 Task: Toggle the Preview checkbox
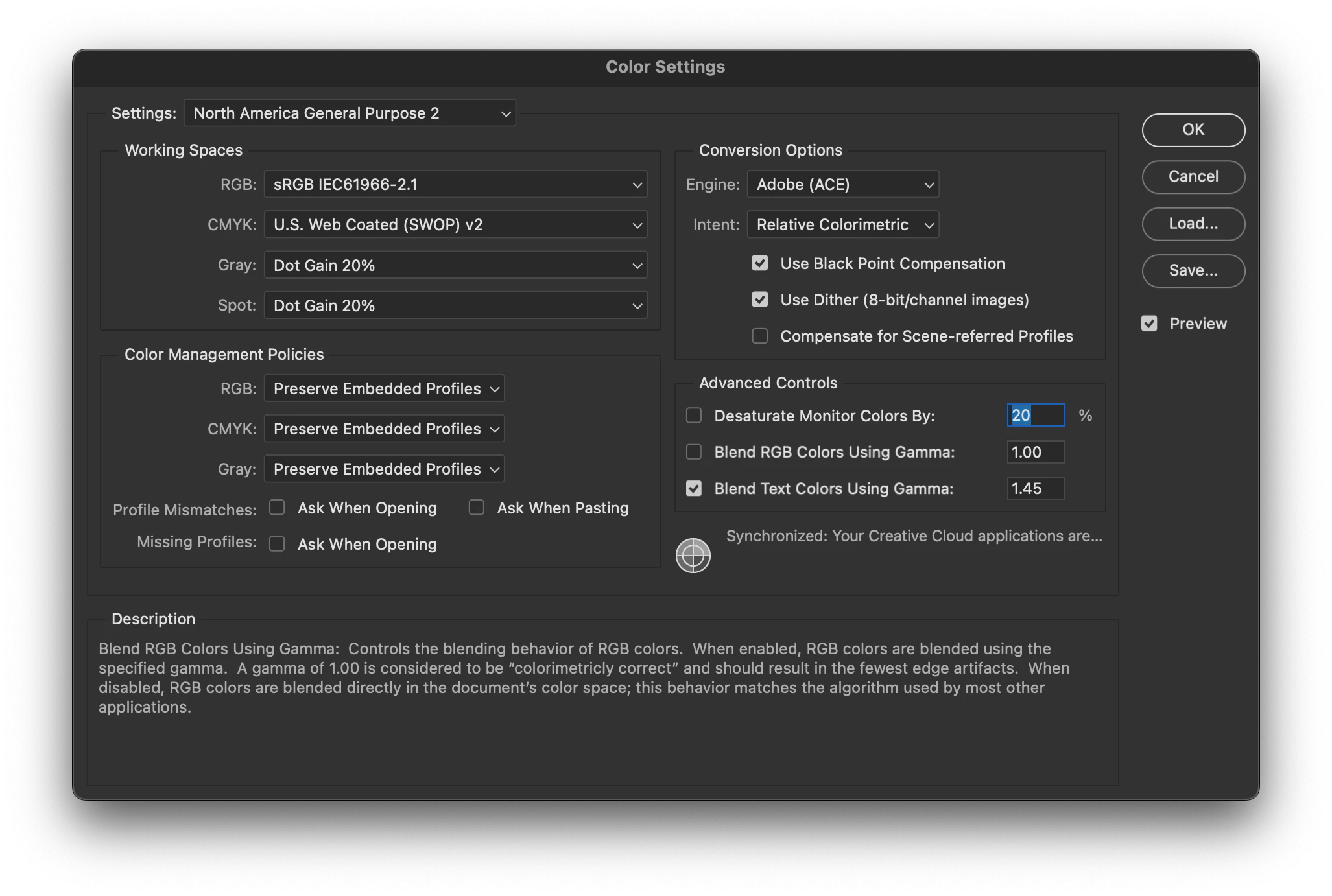(x=1149, y=324)
